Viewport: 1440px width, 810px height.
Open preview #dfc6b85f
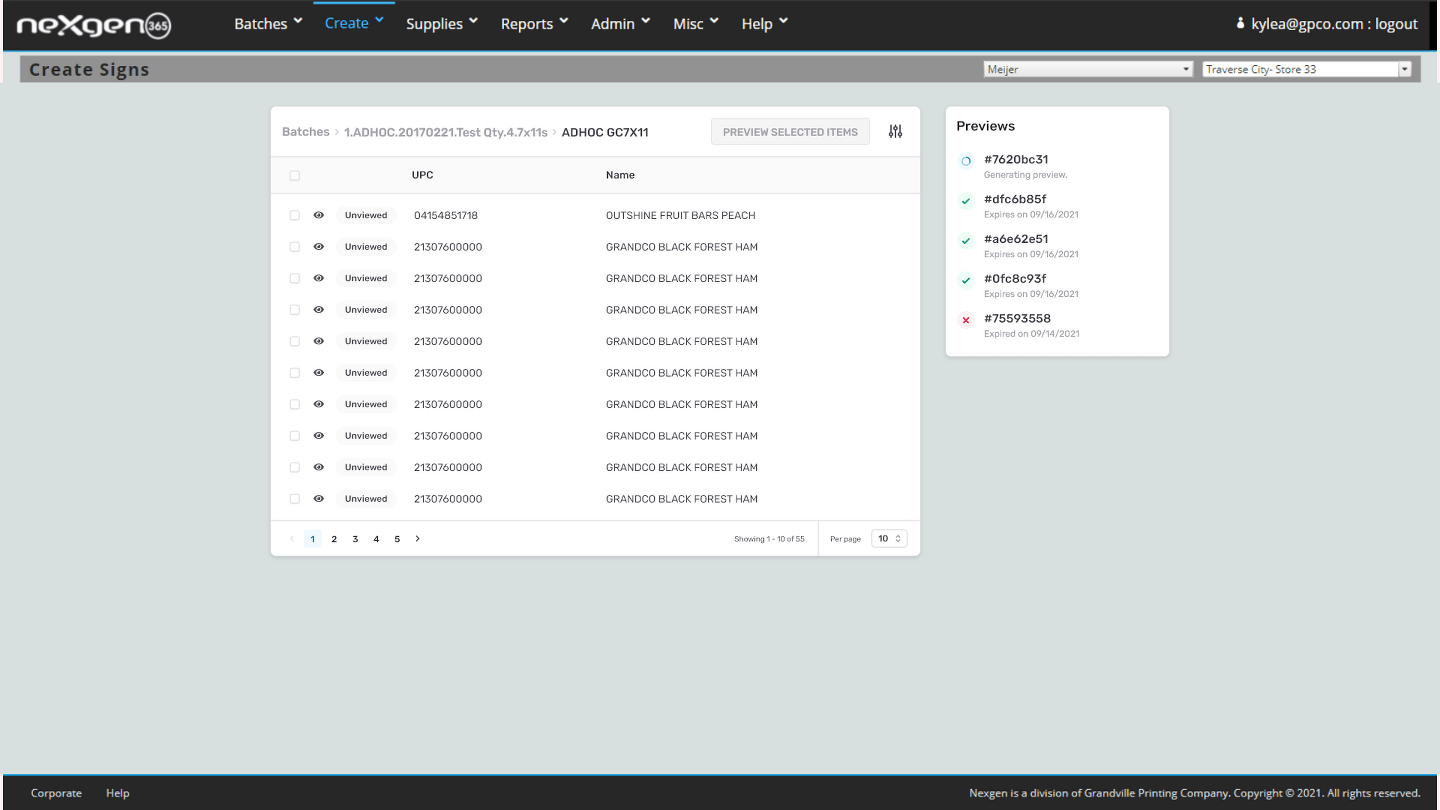1015,199
